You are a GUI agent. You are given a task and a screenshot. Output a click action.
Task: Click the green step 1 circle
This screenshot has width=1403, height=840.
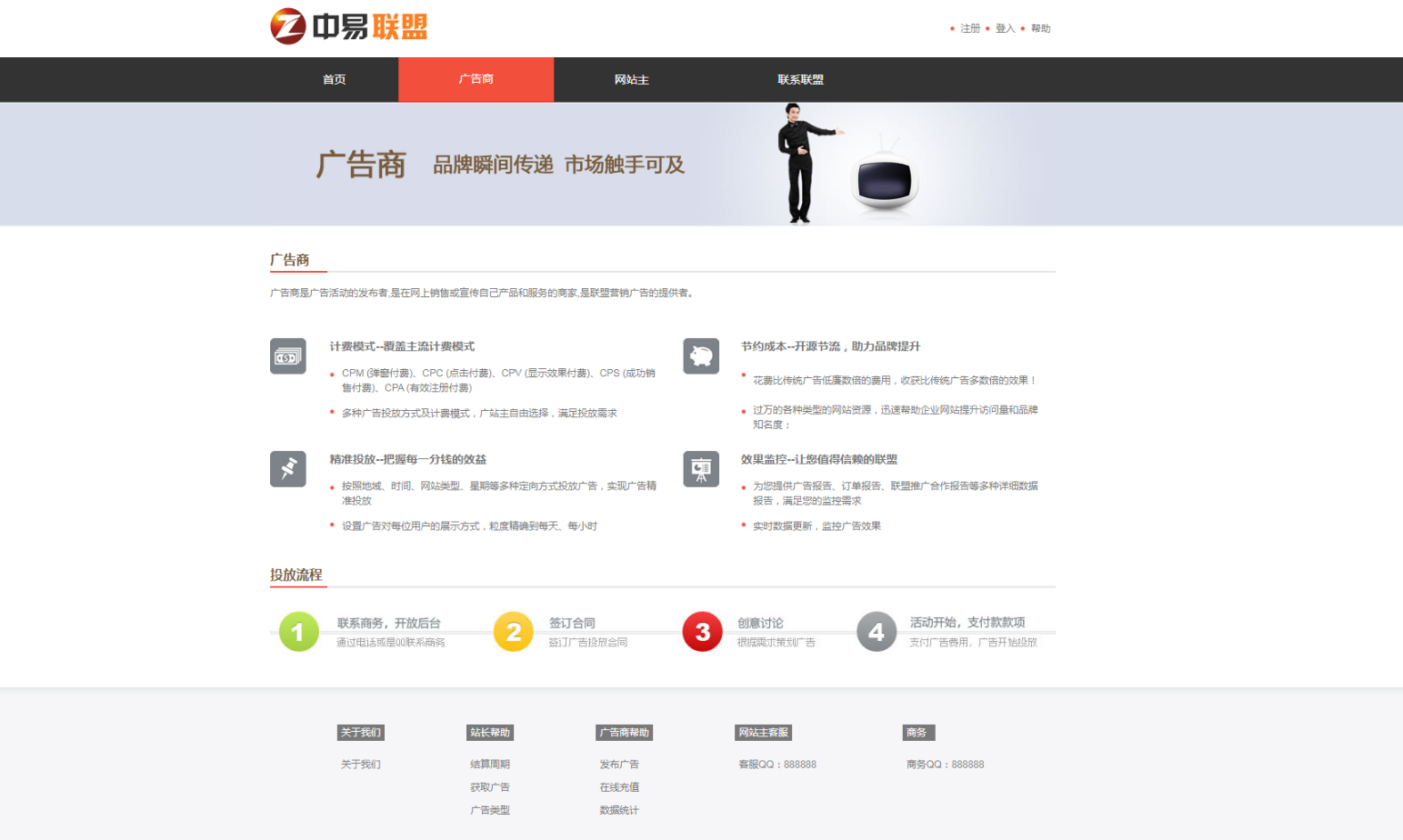point(298,632)
